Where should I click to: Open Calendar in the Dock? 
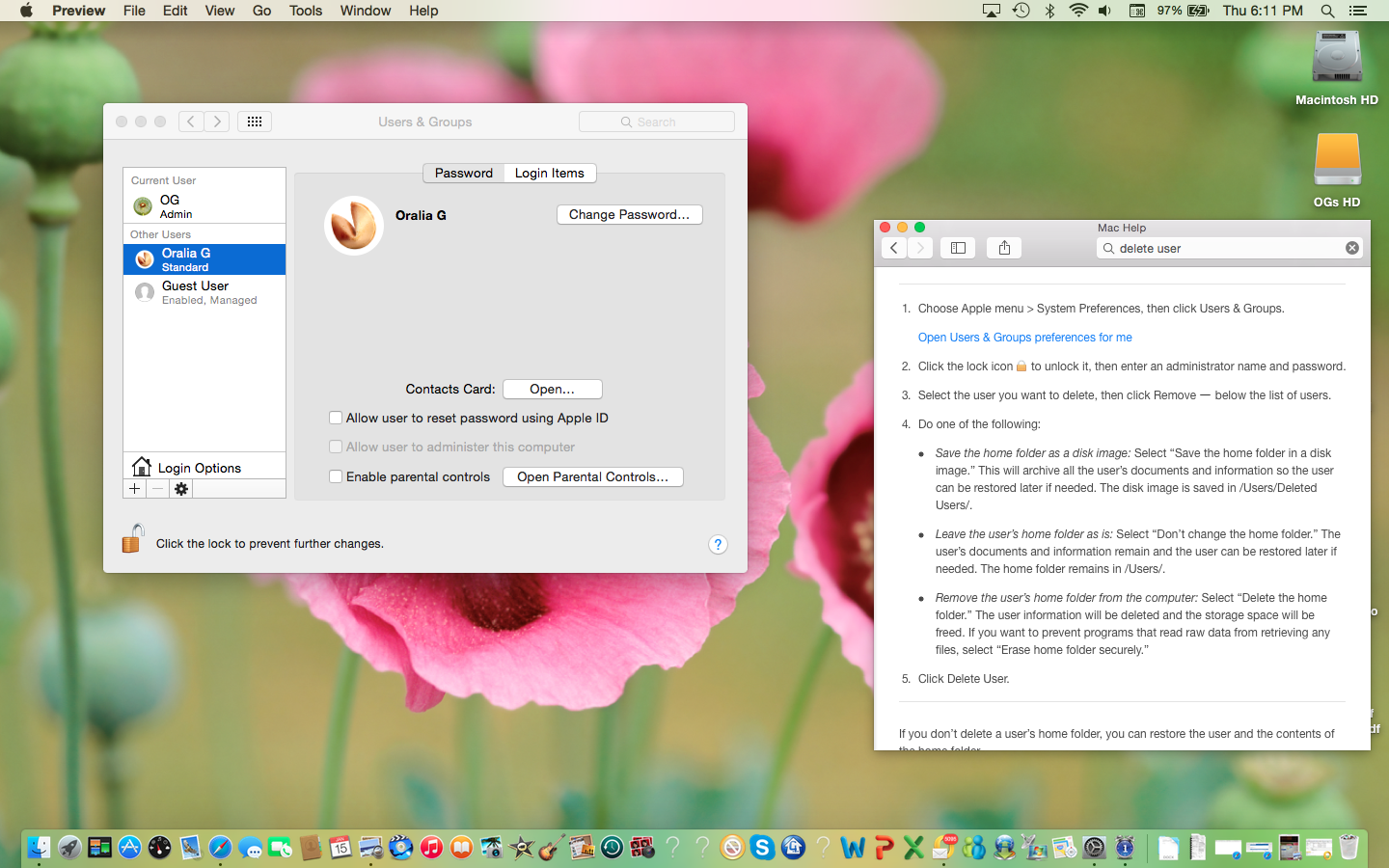pos(340,848)
